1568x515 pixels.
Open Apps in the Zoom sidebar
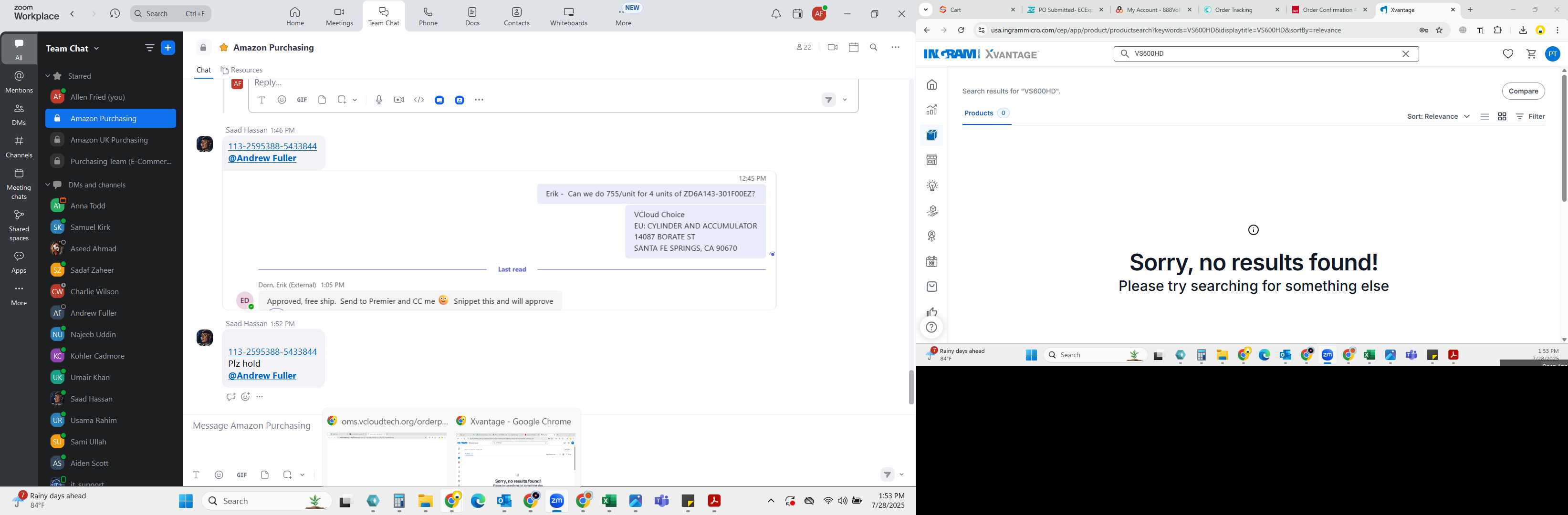coord(19,262)
